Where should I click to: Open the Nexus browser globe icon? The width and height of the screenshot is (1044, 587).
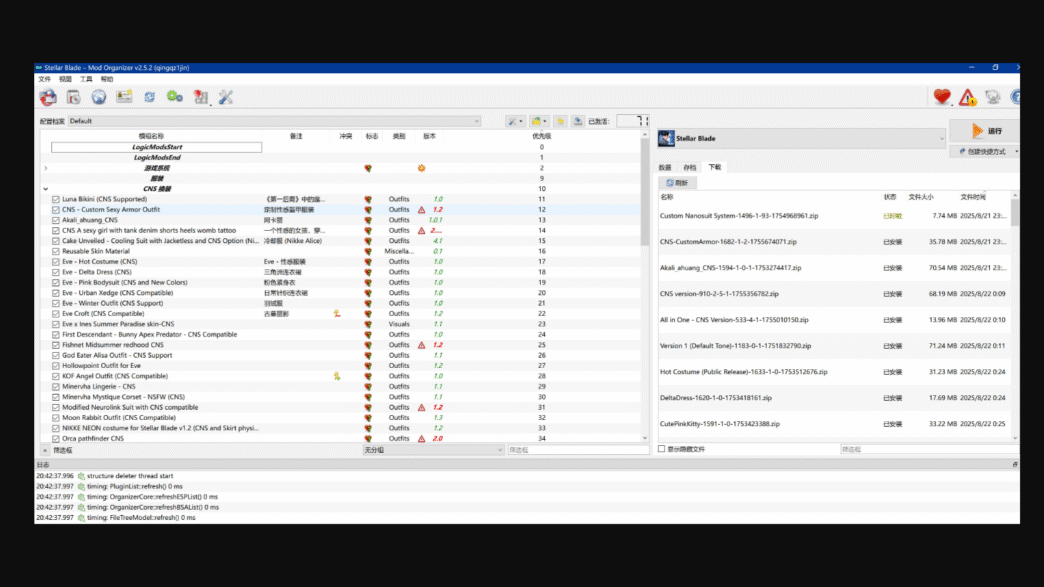(99, 98)
